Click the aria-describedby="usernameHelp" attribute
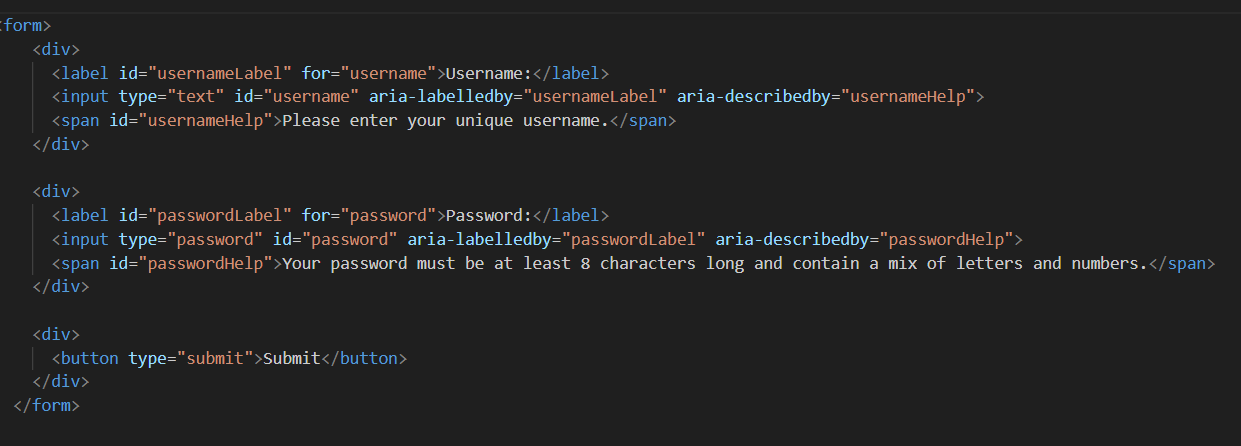Image resolution: width=1241 pixels, height=446 pixels. tap(825, 97)
